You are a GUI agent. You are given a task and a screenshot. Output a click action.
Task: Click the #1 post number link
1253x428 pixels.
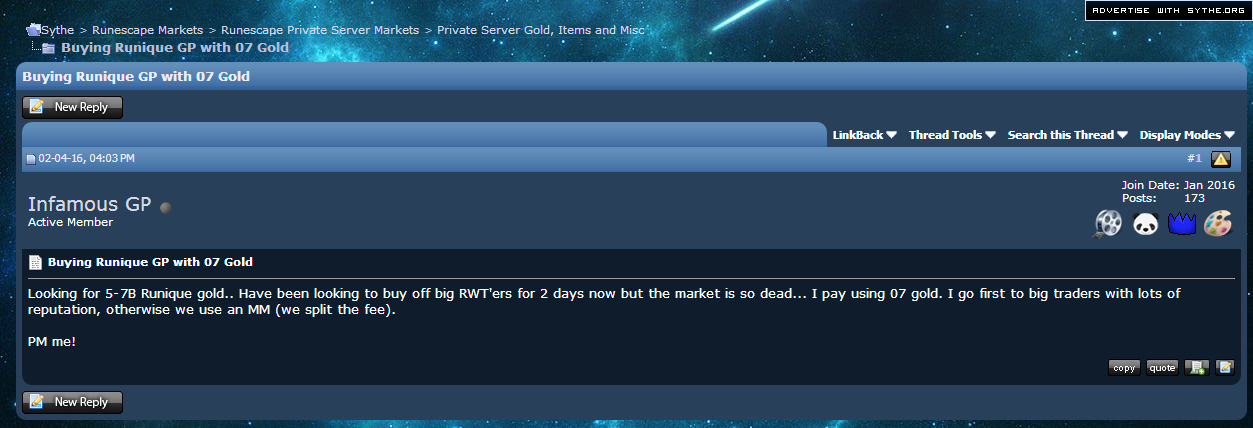tap(1194, 158)
